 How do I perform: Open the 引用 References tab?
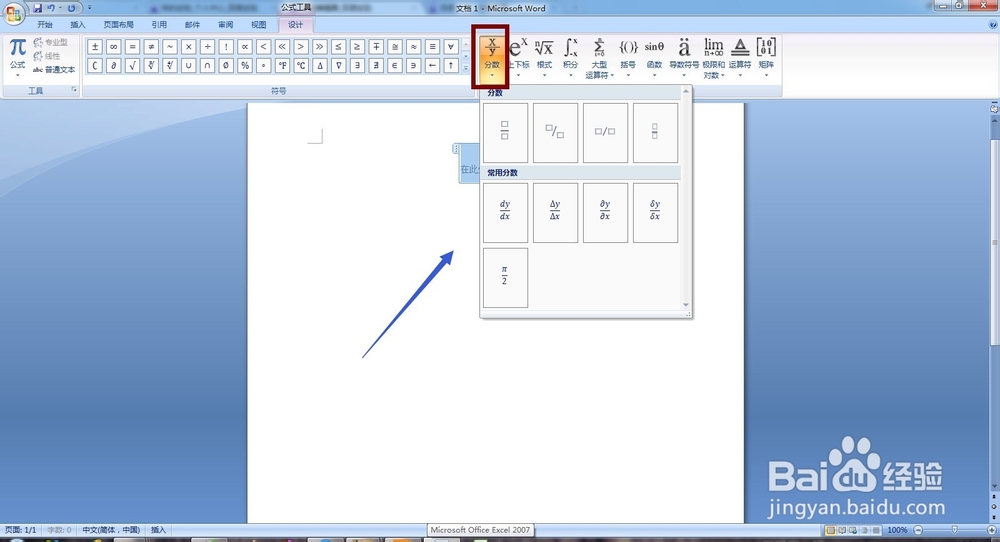tap(159, 25)
